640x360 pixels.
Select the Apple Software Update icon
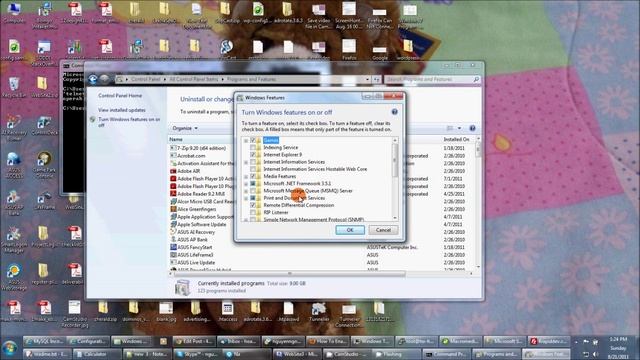(x=173, y=224)
